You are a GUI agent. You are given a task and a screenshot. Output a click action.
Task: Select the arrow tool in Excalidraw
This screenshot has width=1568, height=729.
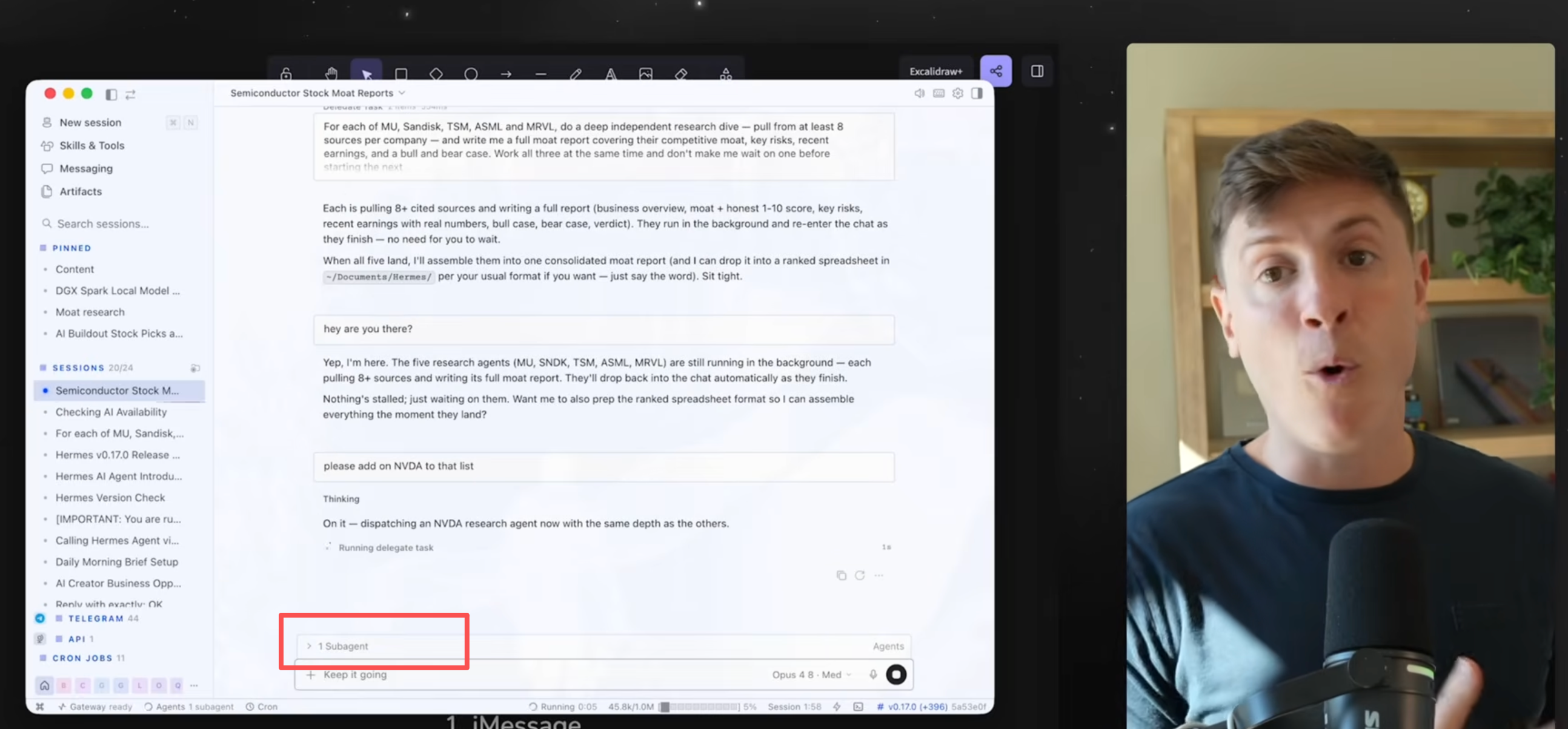click(x=506, y=74)
